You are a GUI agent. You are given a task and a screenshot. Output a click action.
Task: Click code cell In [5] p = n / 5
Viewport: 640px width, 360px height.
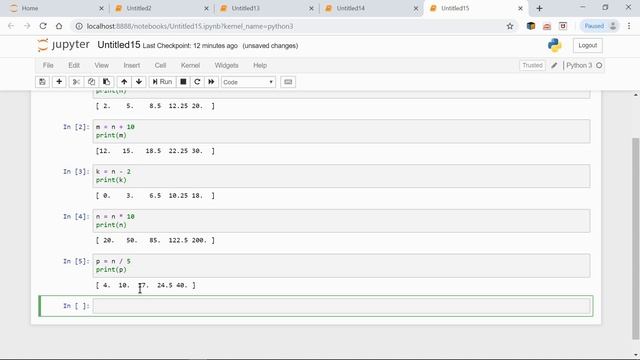click(341, 265)
